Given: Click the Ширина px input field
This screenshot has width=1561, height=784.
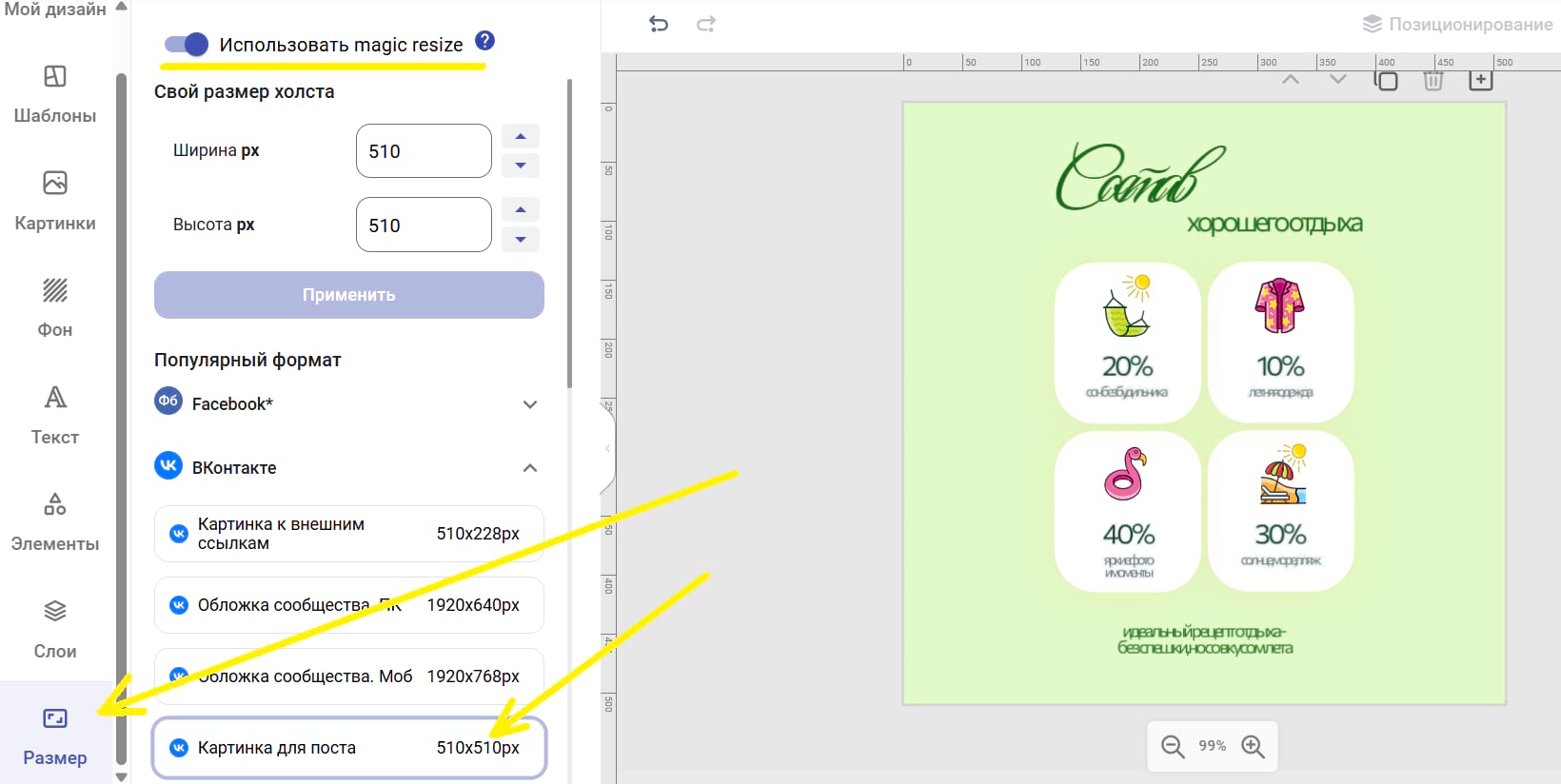Looking at the screenshot, I should click(x=424, y=151).
